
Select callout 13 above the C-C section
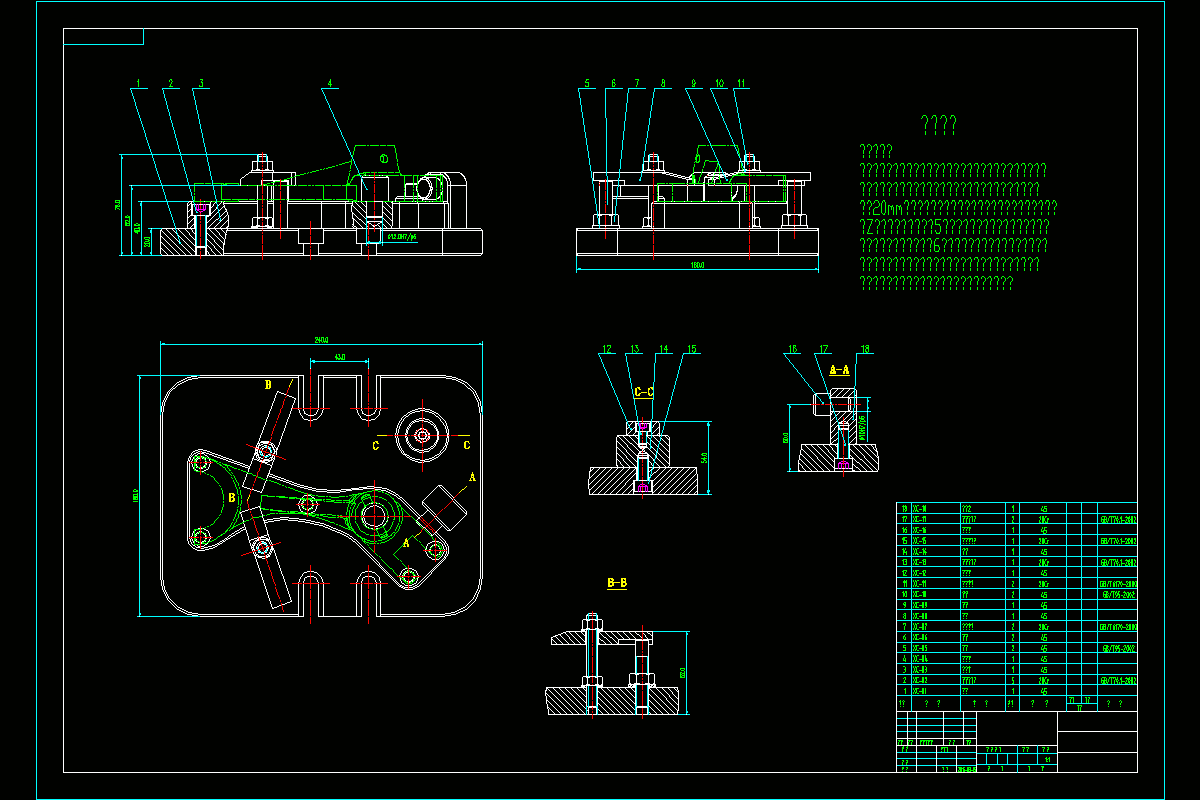[634, 350]
